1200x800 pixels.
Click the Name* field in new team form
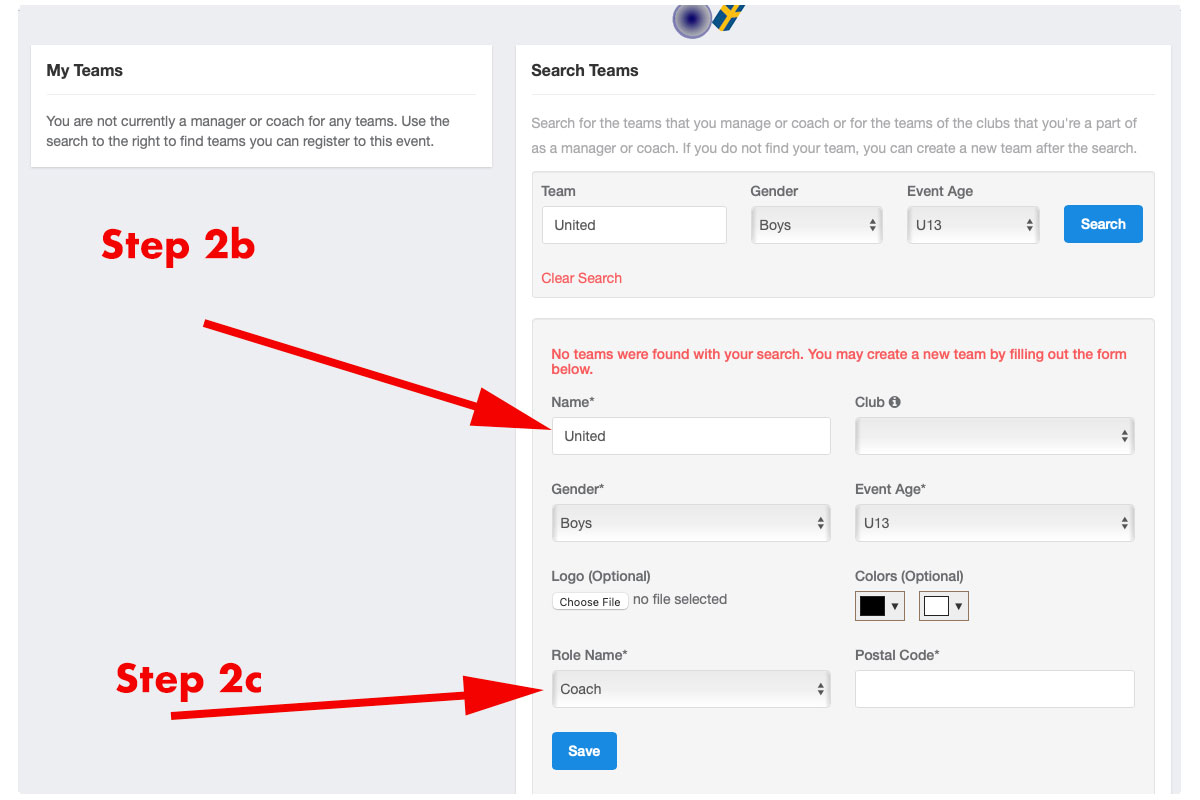click(x=691, y=436)
